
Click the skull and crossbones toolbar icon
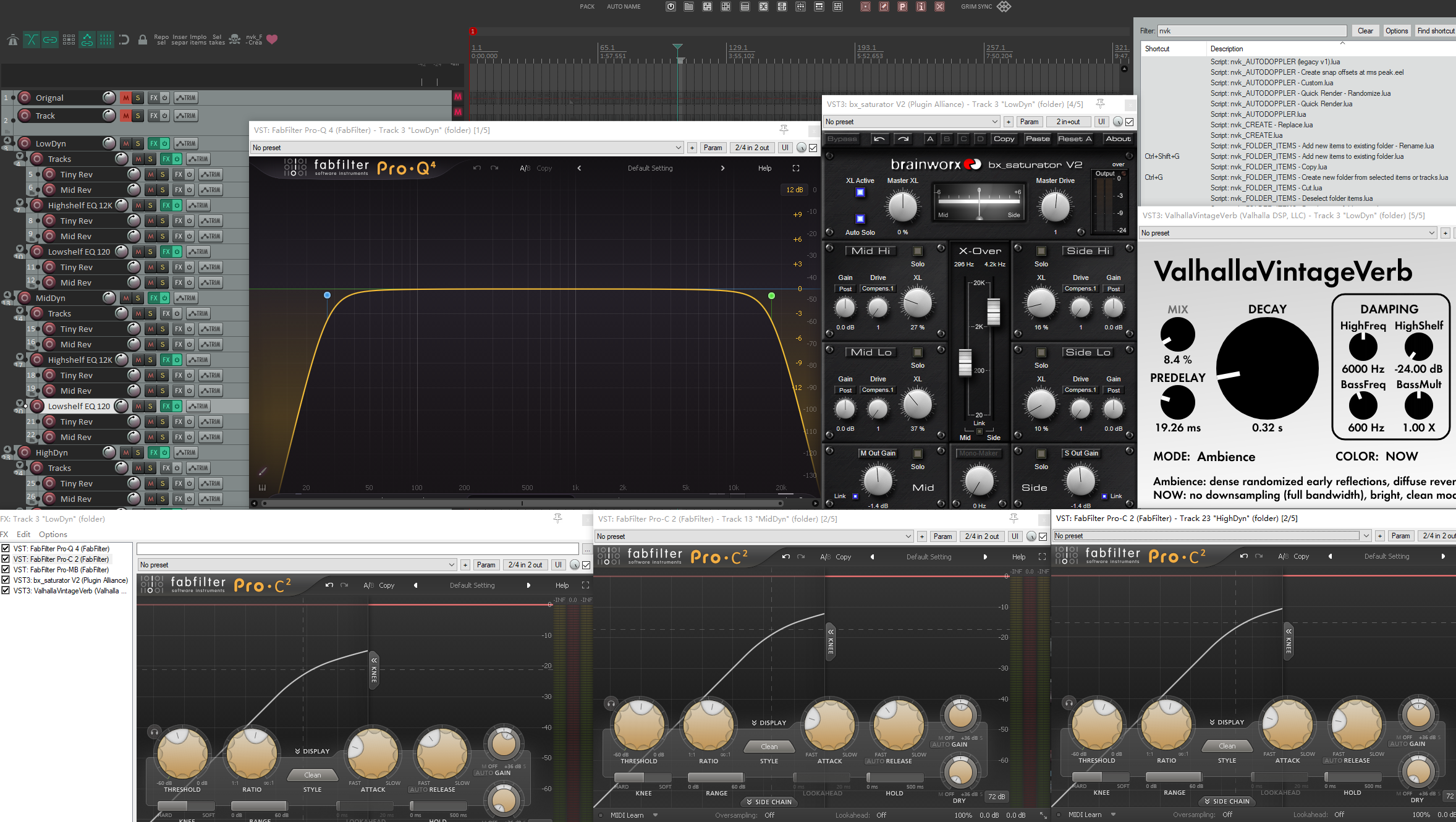point(235,40)
